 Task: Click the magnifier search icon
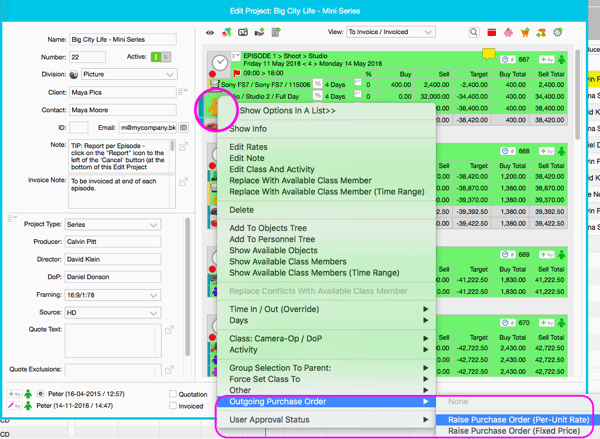476,32
